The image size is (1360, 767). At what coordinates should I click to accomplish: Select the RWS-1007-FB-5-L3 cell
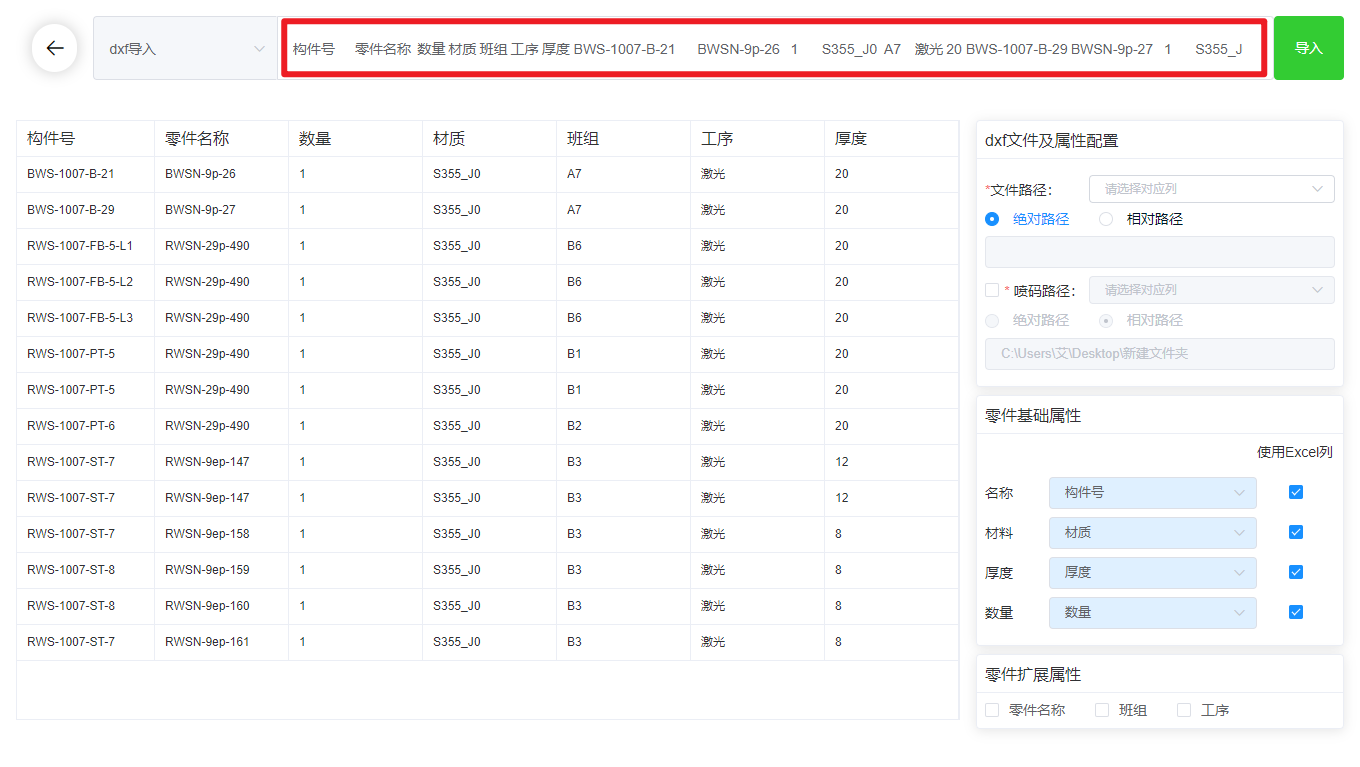[x=85, y=318]
